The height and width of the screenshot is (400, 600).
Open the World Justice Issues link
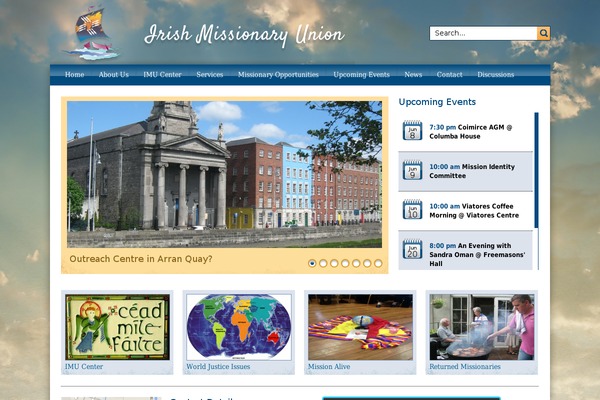tap(218, 367)
